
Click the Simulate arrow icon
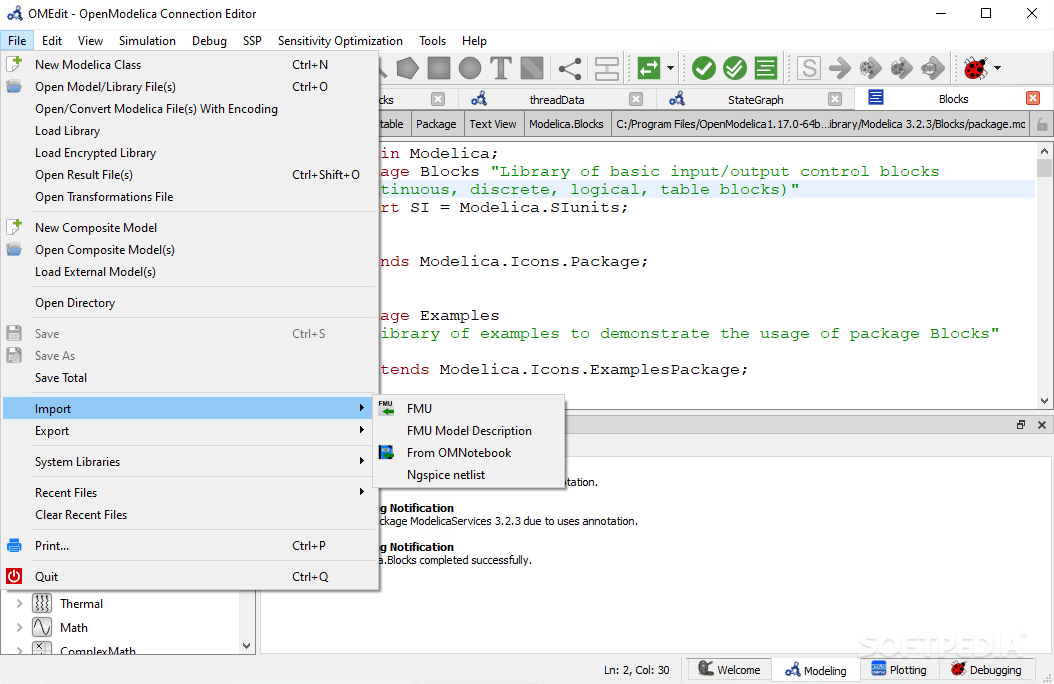[840, 68]
